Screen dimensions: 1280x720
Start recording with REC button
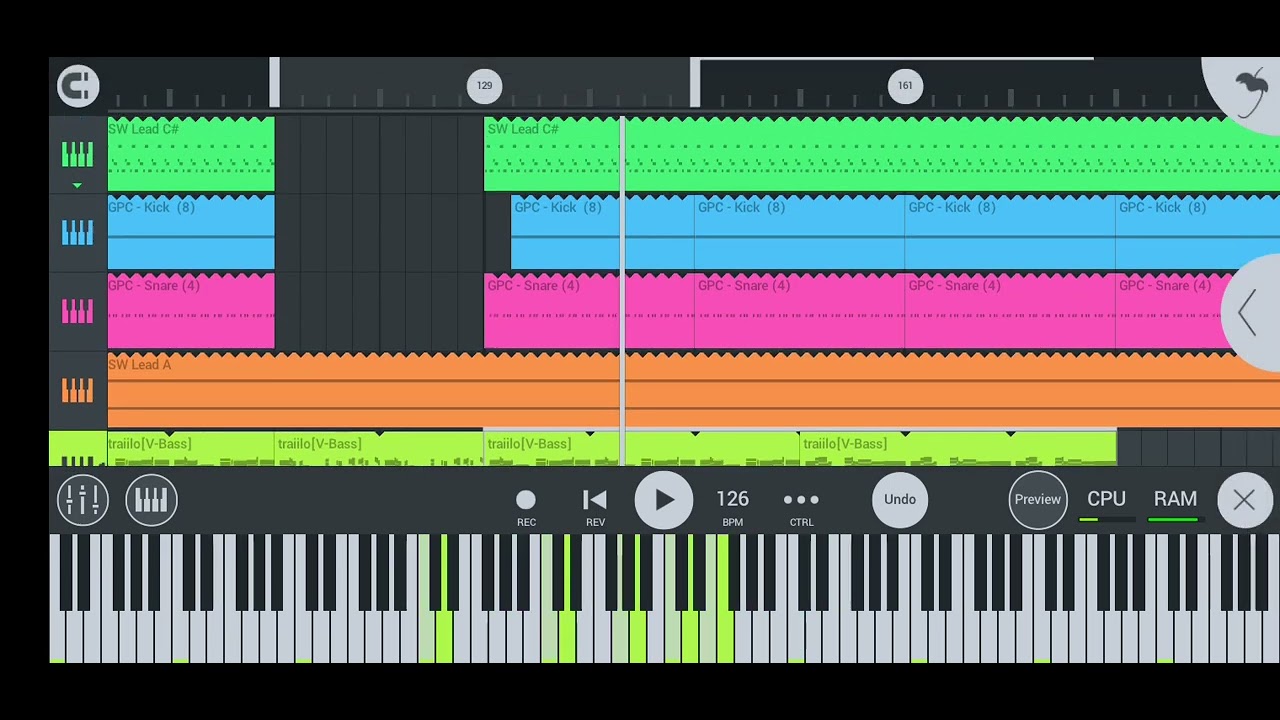tap(526, 506)
